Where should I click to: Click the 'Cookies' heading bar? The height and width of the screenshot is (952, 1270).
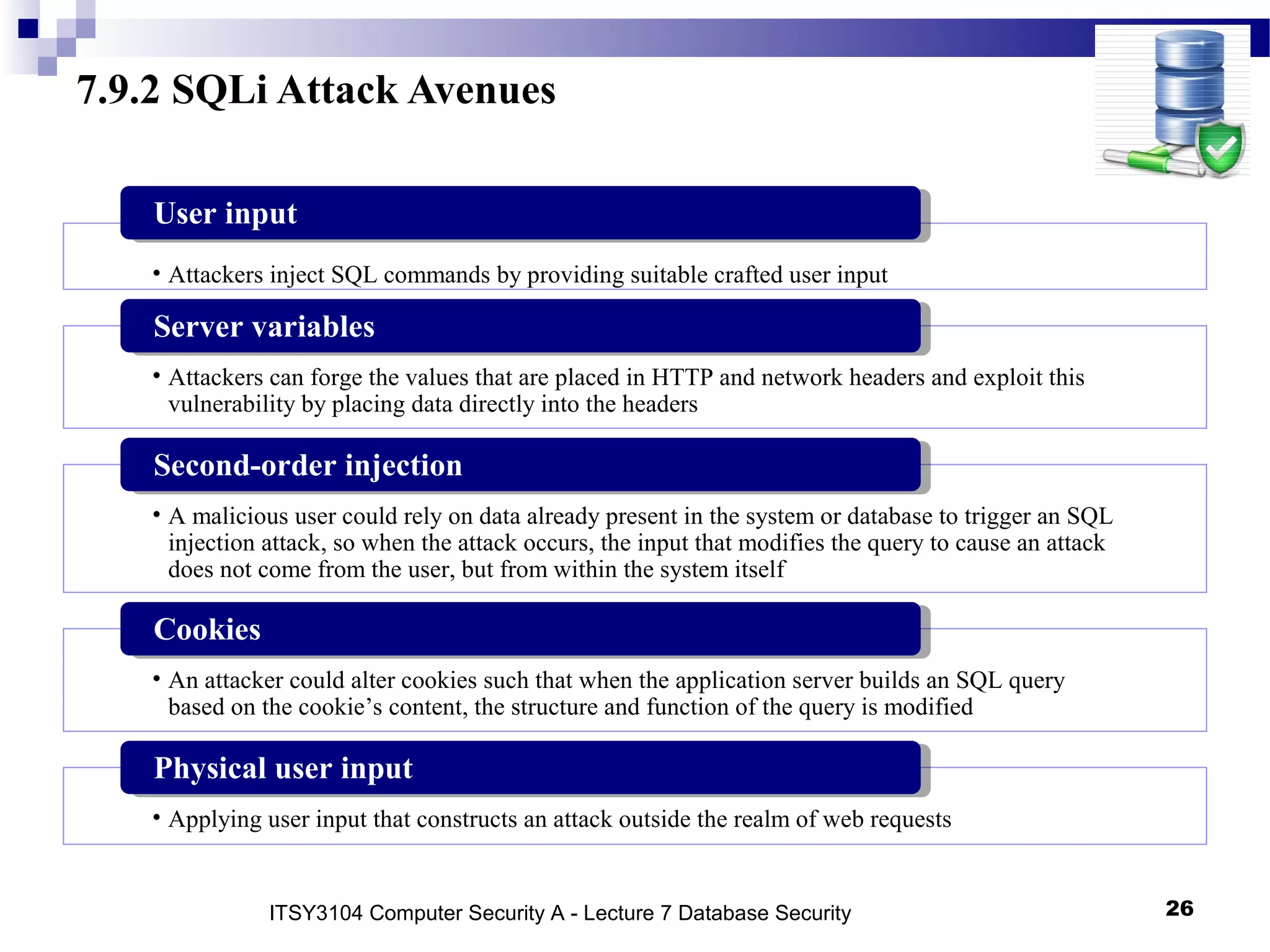click(520, 629)
